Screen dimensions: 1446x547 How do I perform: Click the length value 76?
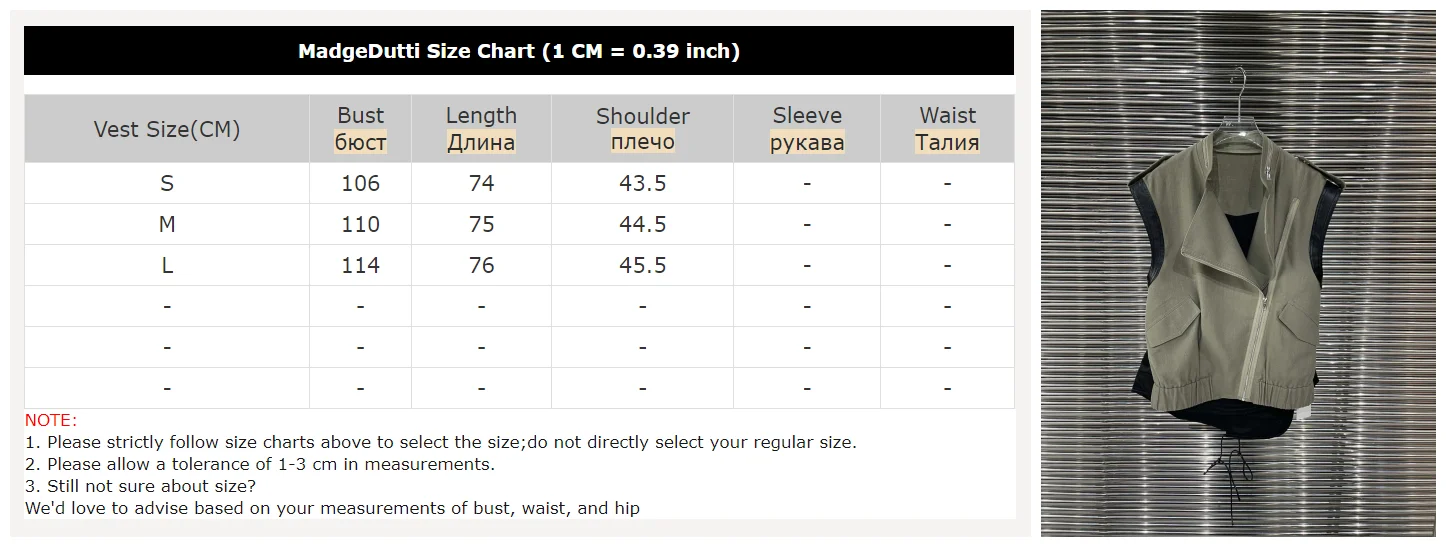(x=481, y=265)
